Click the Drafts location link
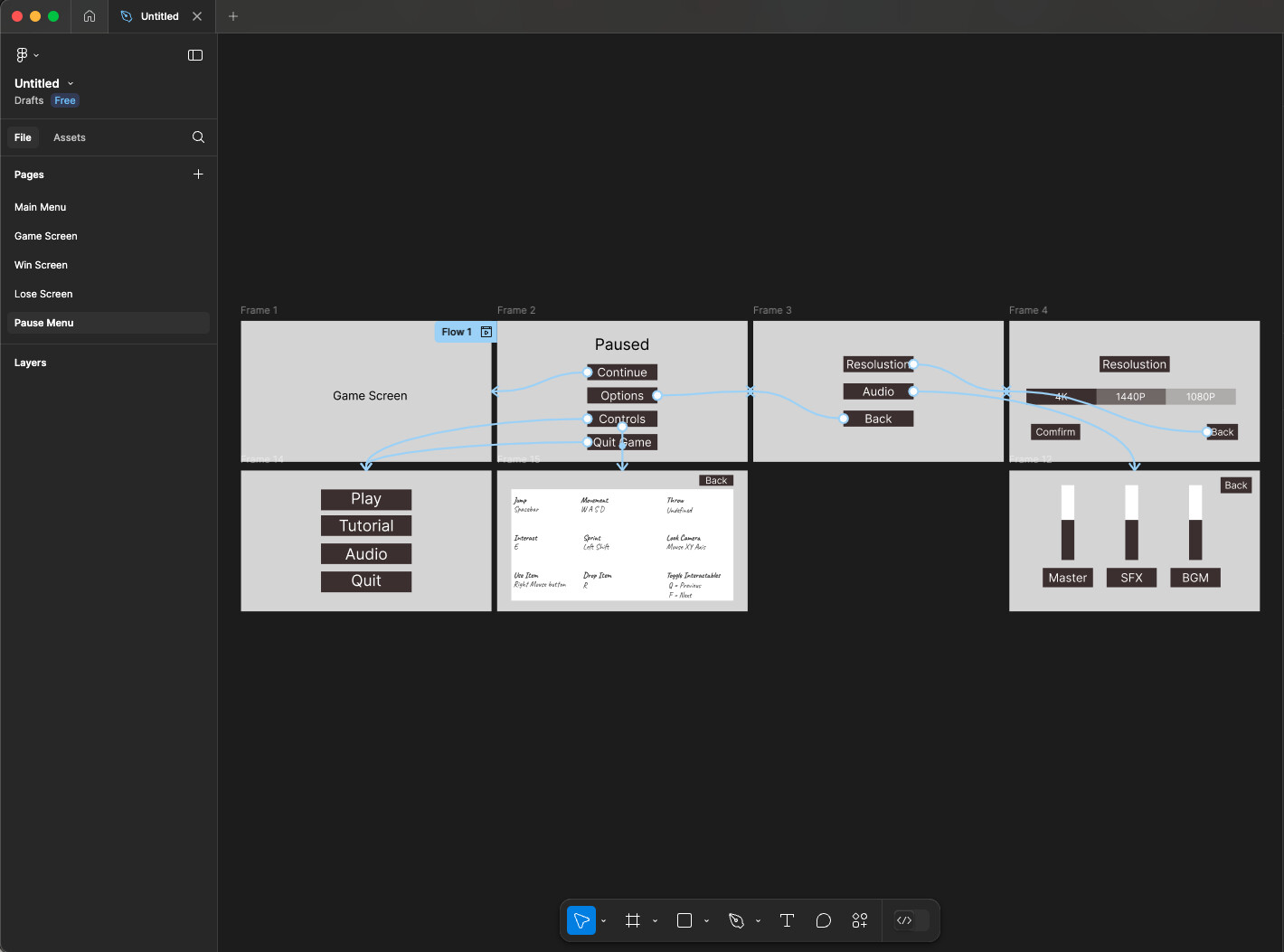The width and height of the screenshot is (1284, 952). (x=29, y=100)
